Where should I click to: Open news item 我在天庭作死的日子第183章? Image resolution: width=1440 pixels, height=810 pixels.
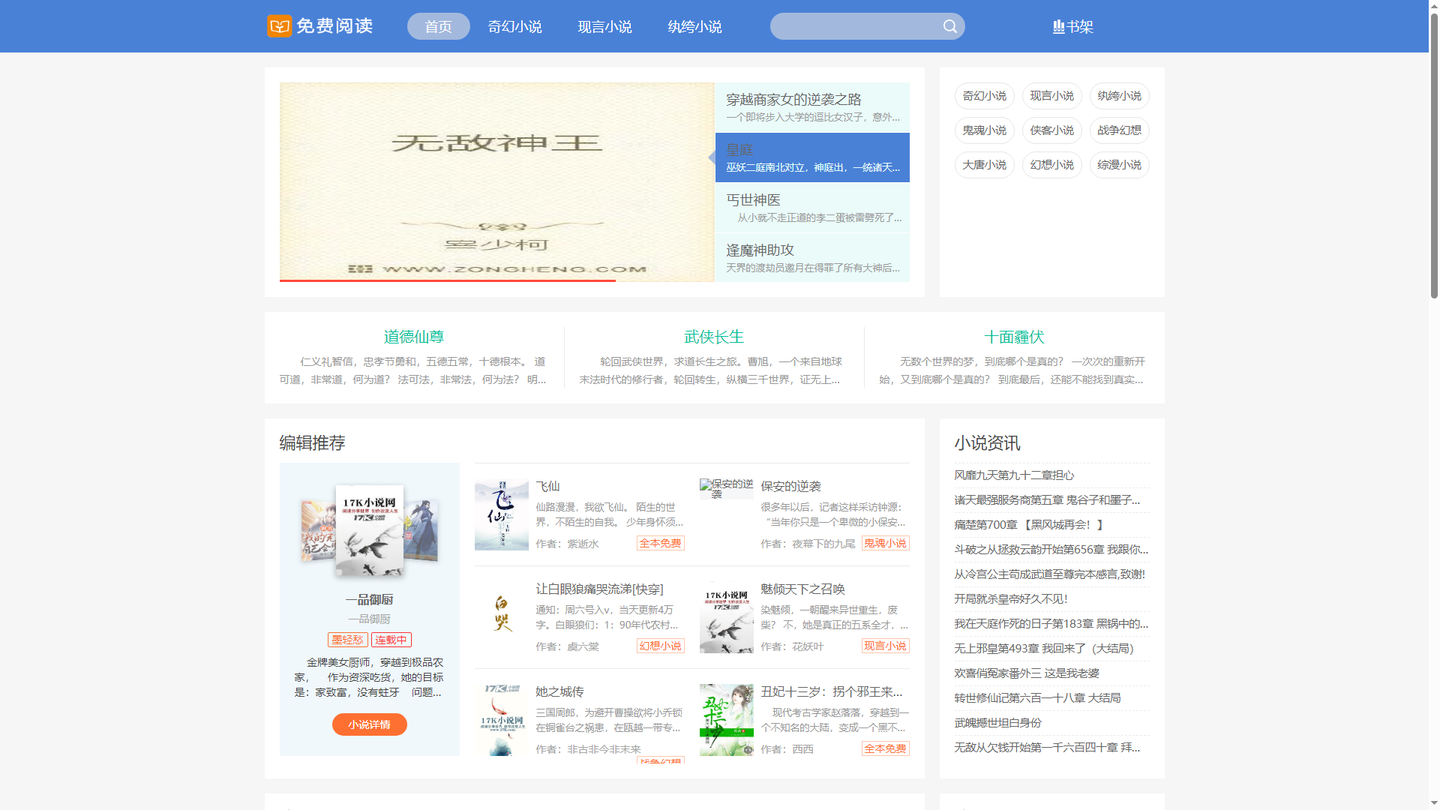point(1051,624)
